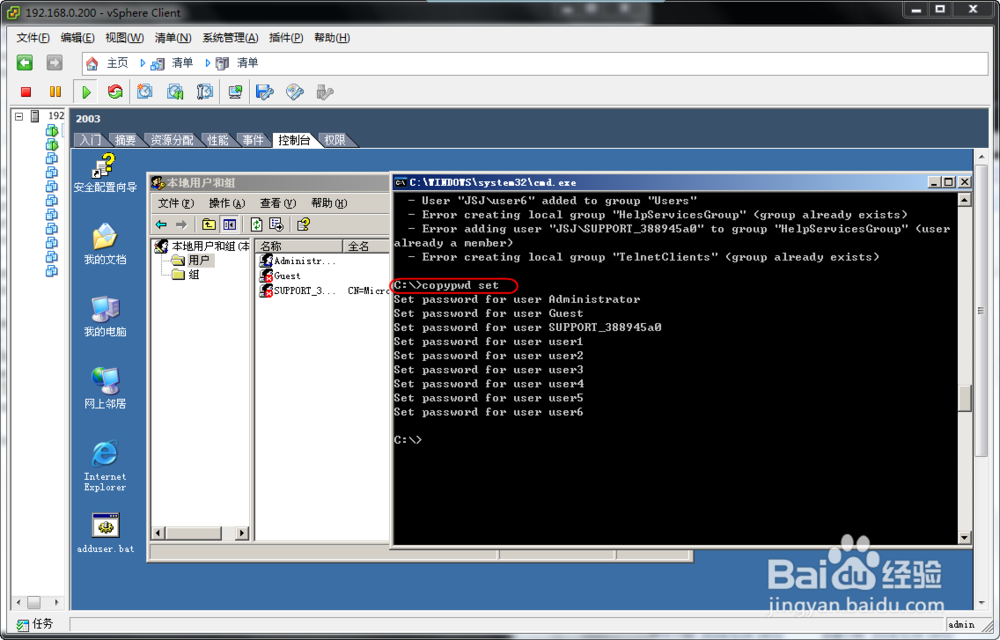
Task: Sort by the 全名 column header
Action: 366,246
